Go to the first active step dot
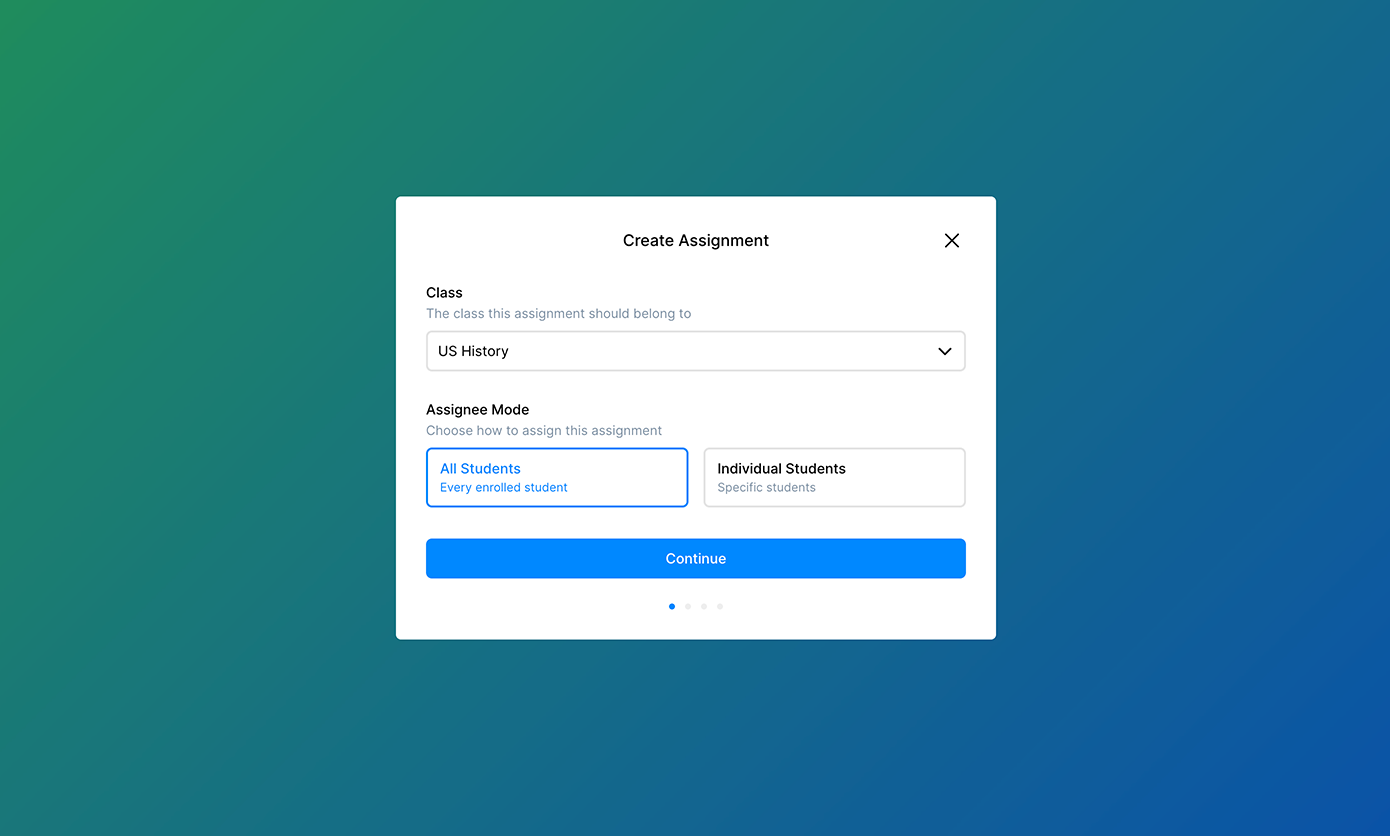This screenshot has height=836, width=1390. pos(672,606)
